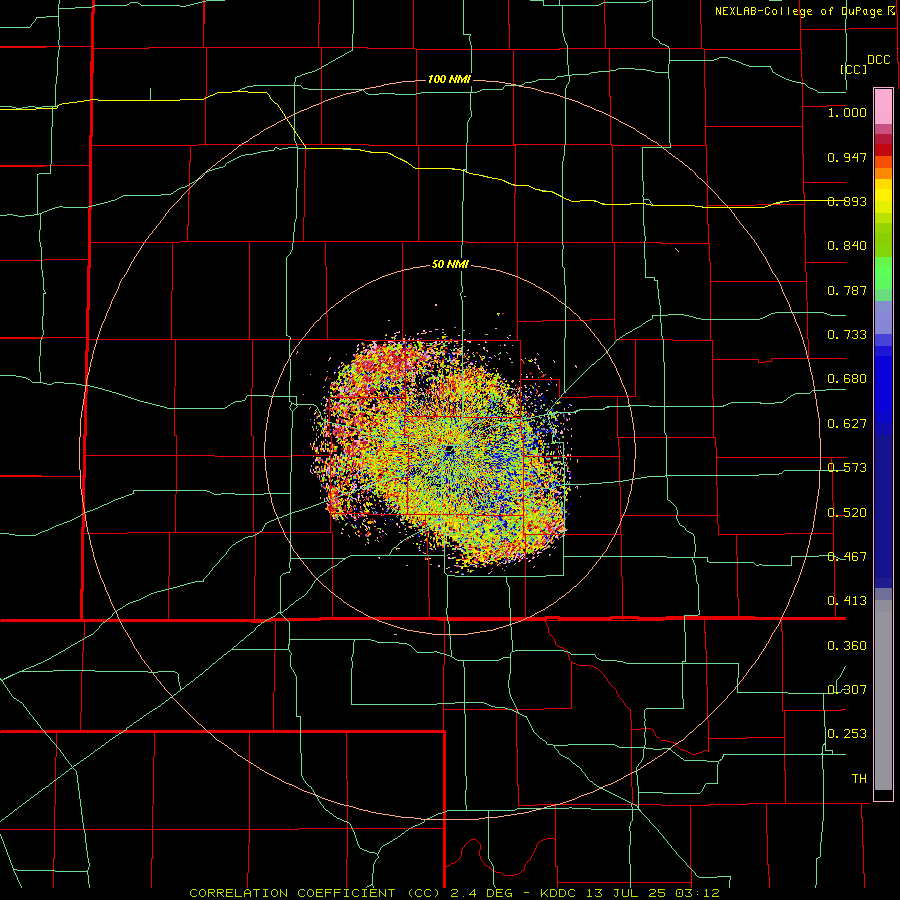Click the 0.307 legend value
Image resolution: width=900 pixels, height=900 pixels.
click(847, 690)
